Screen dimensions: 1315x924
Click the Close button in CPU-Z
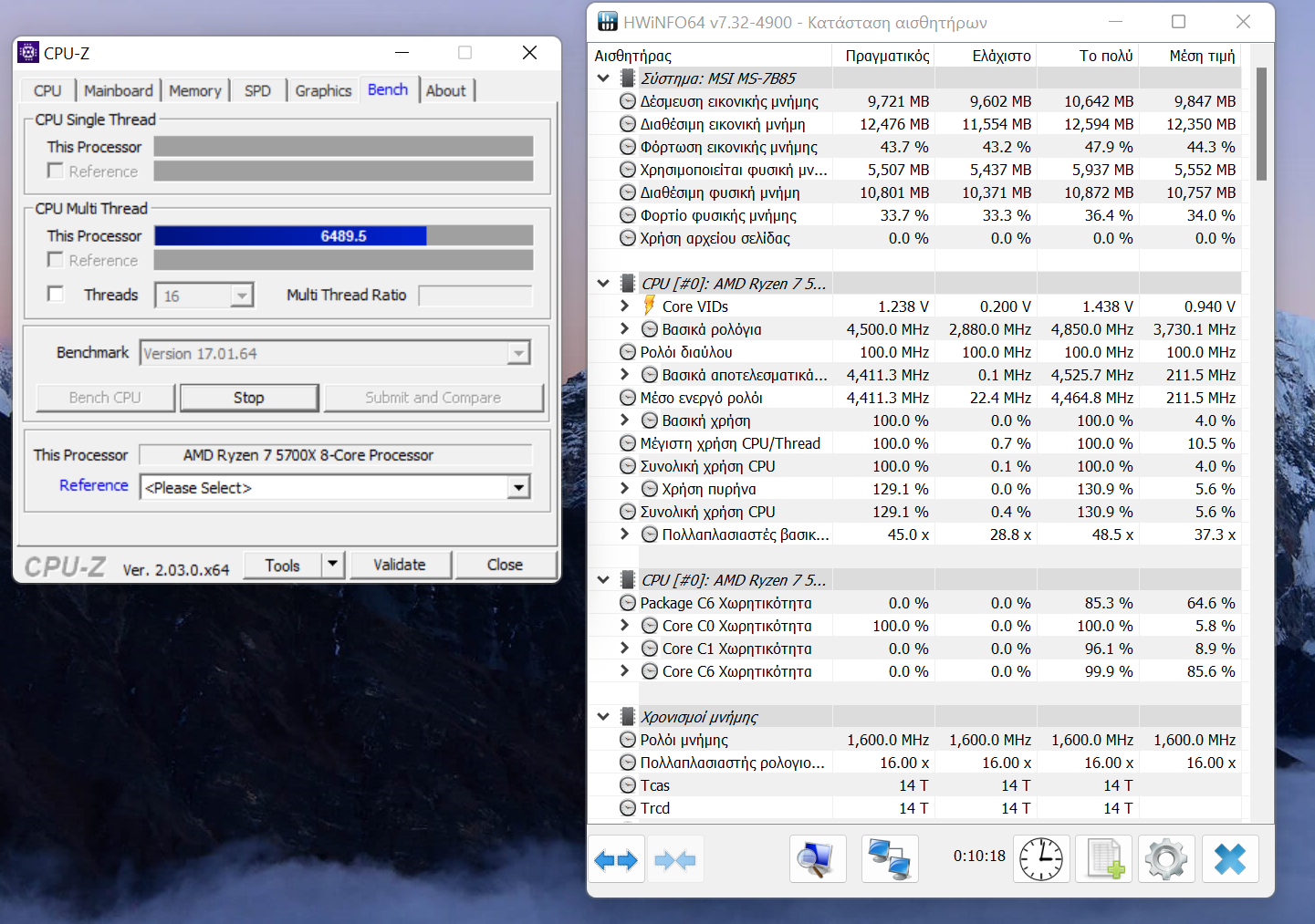(x=505, y=565)
